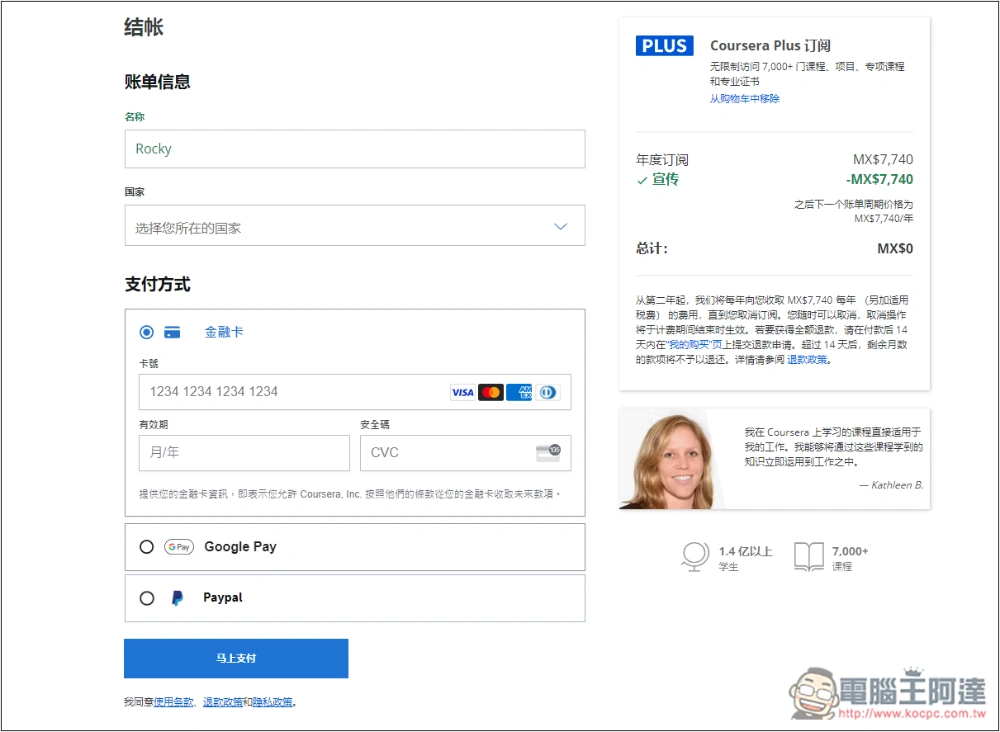Image resolution: width=1000 pixels, height=732 pixels.
Task: Click the Paypal label text
Action: tap(223, 597)
